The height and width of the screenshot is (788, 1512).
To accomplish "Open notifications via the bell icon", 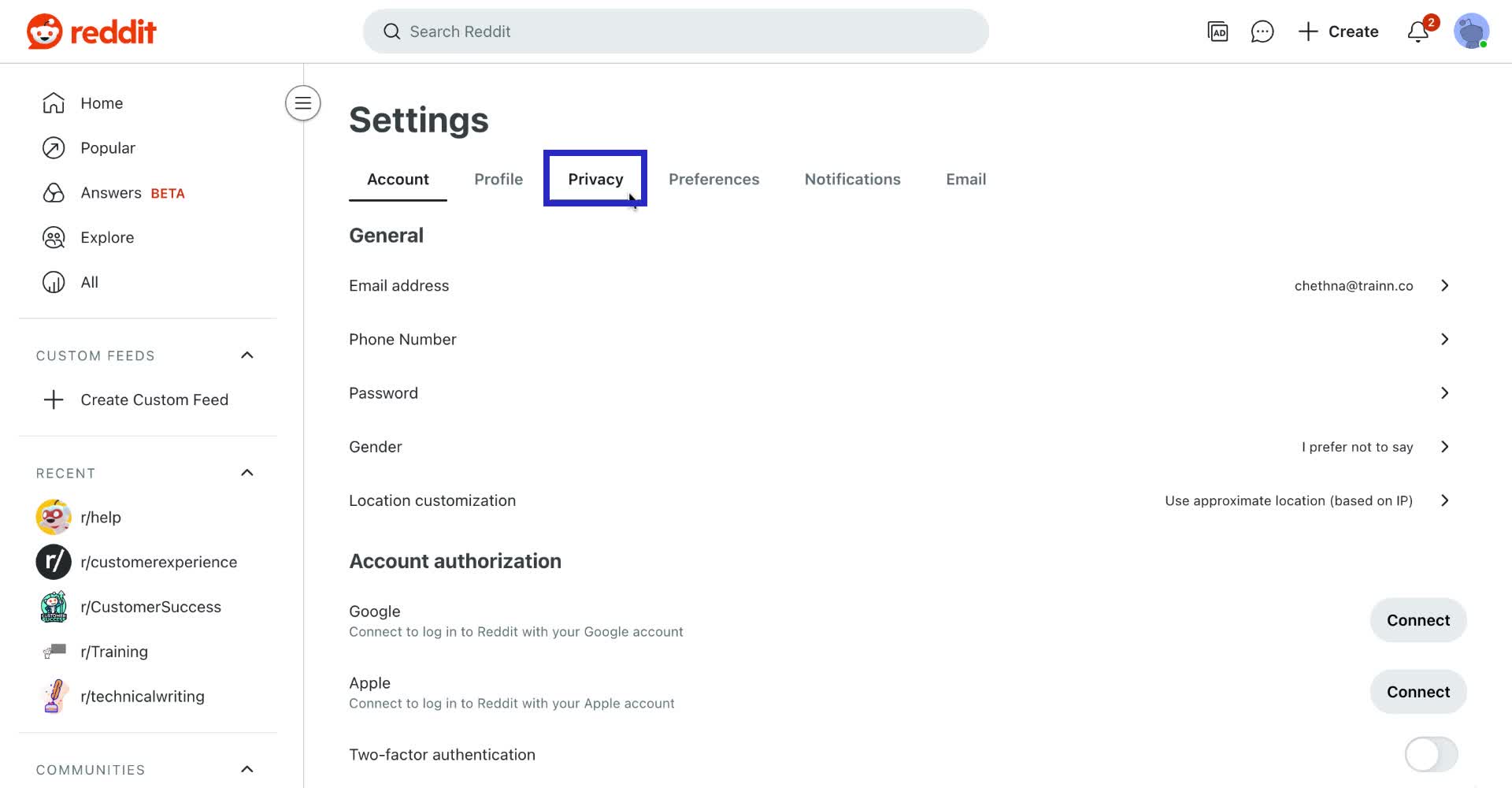I will (1417, 32).
